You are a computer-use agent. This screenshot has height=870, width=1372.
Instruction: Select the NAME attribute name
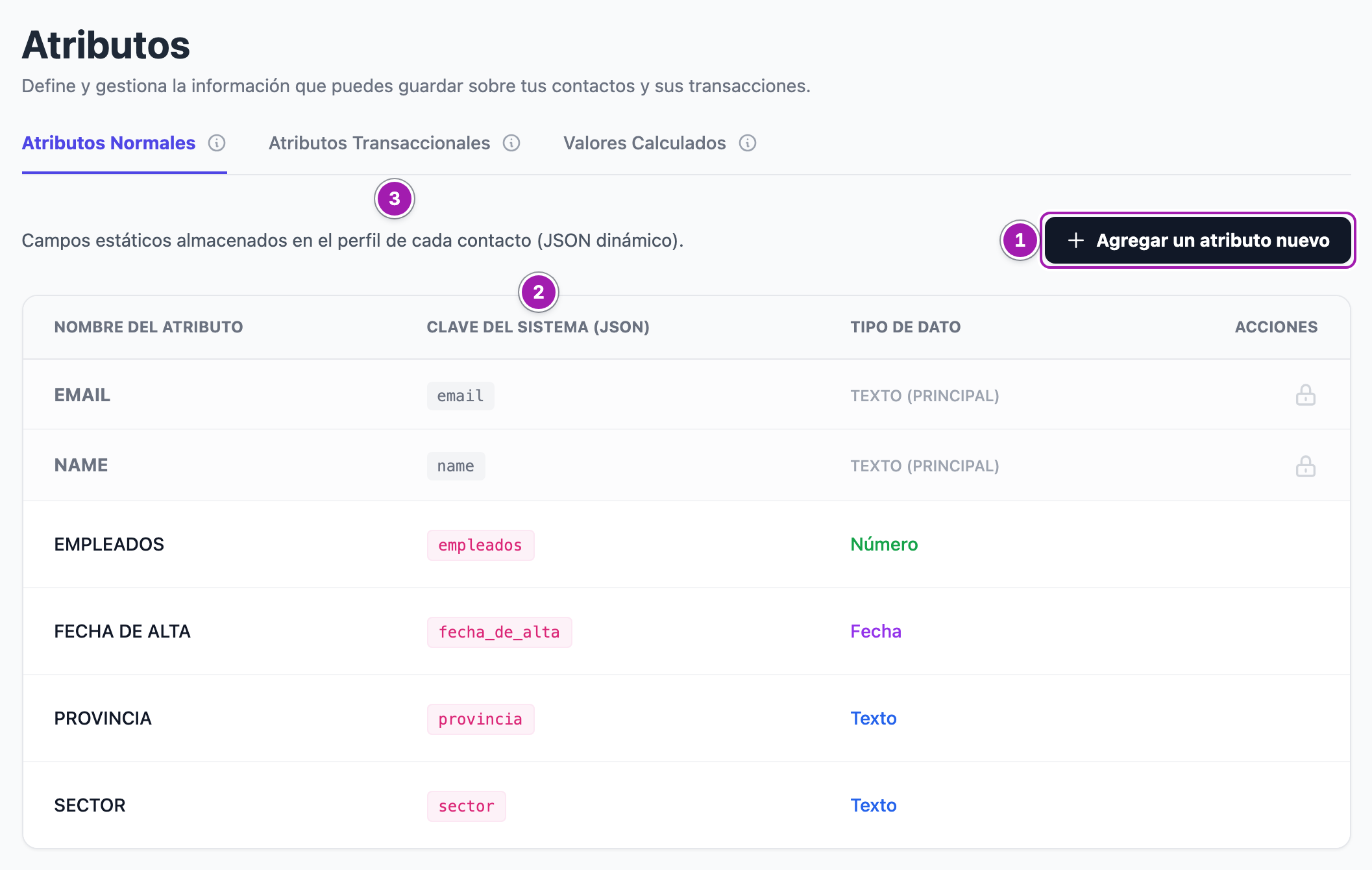81,466
